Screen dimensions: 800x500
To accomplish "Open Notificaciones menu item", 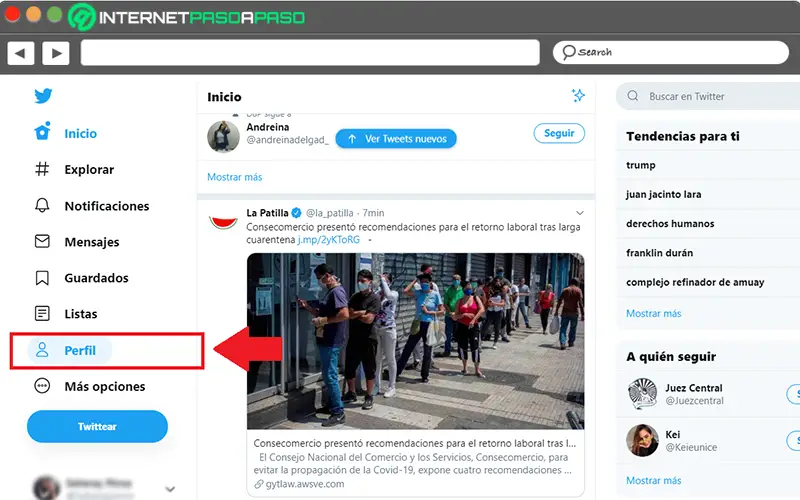I will click(107, 206).
